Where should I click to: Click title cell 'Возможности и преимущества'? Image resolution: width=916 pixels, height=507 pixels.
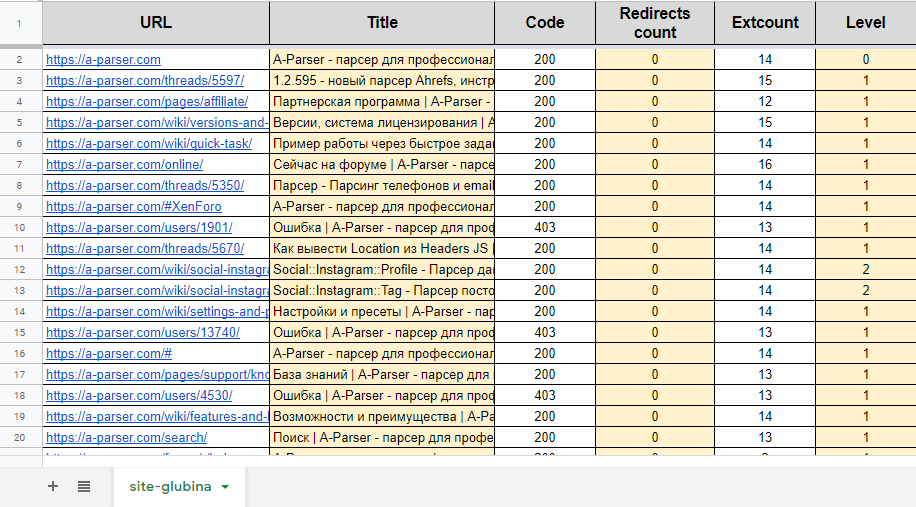[382, 417]
